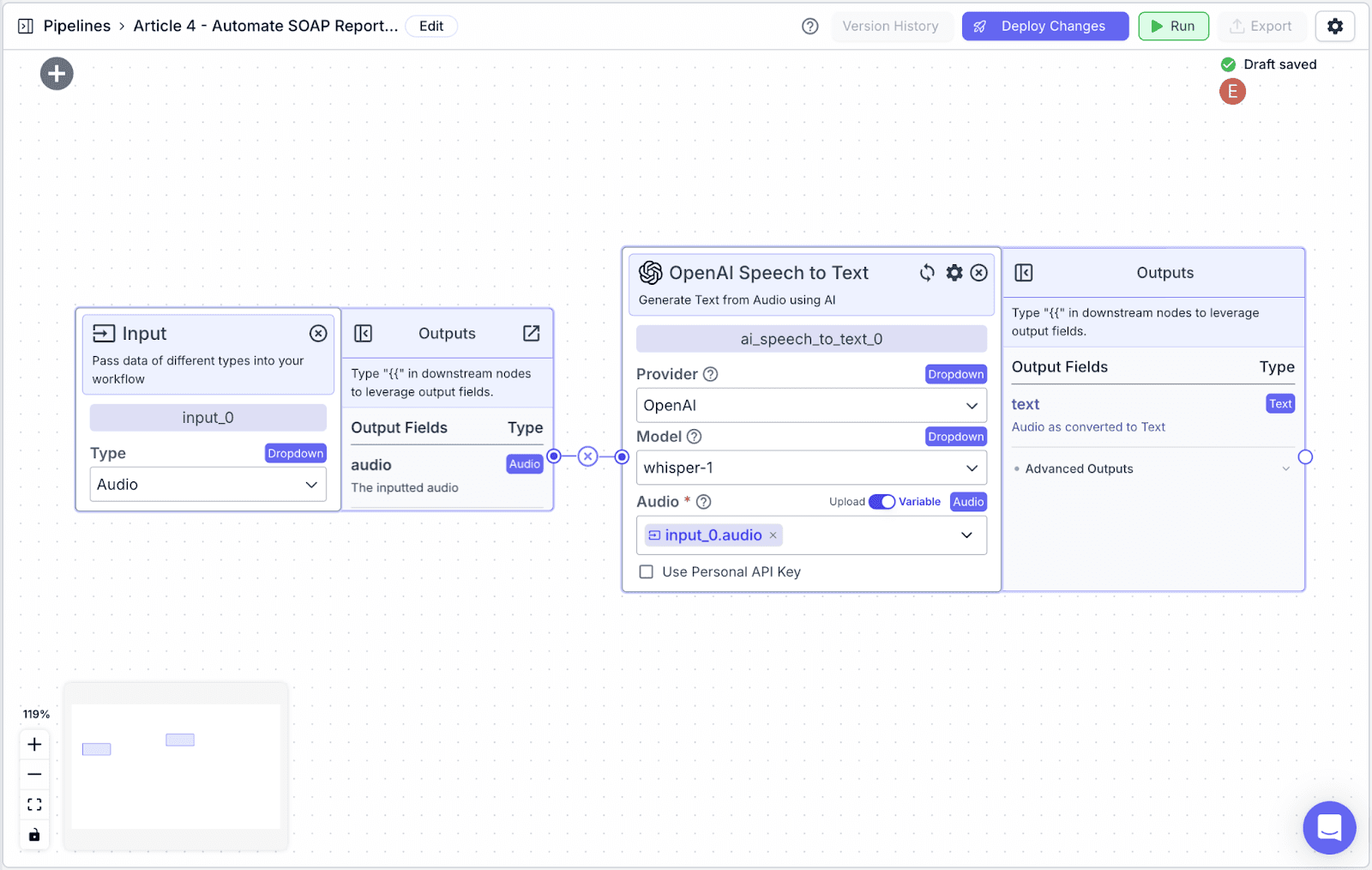Click the 119% zoom level label
The width and height of the screenshot is (1372, 870).
coord(36,714)
